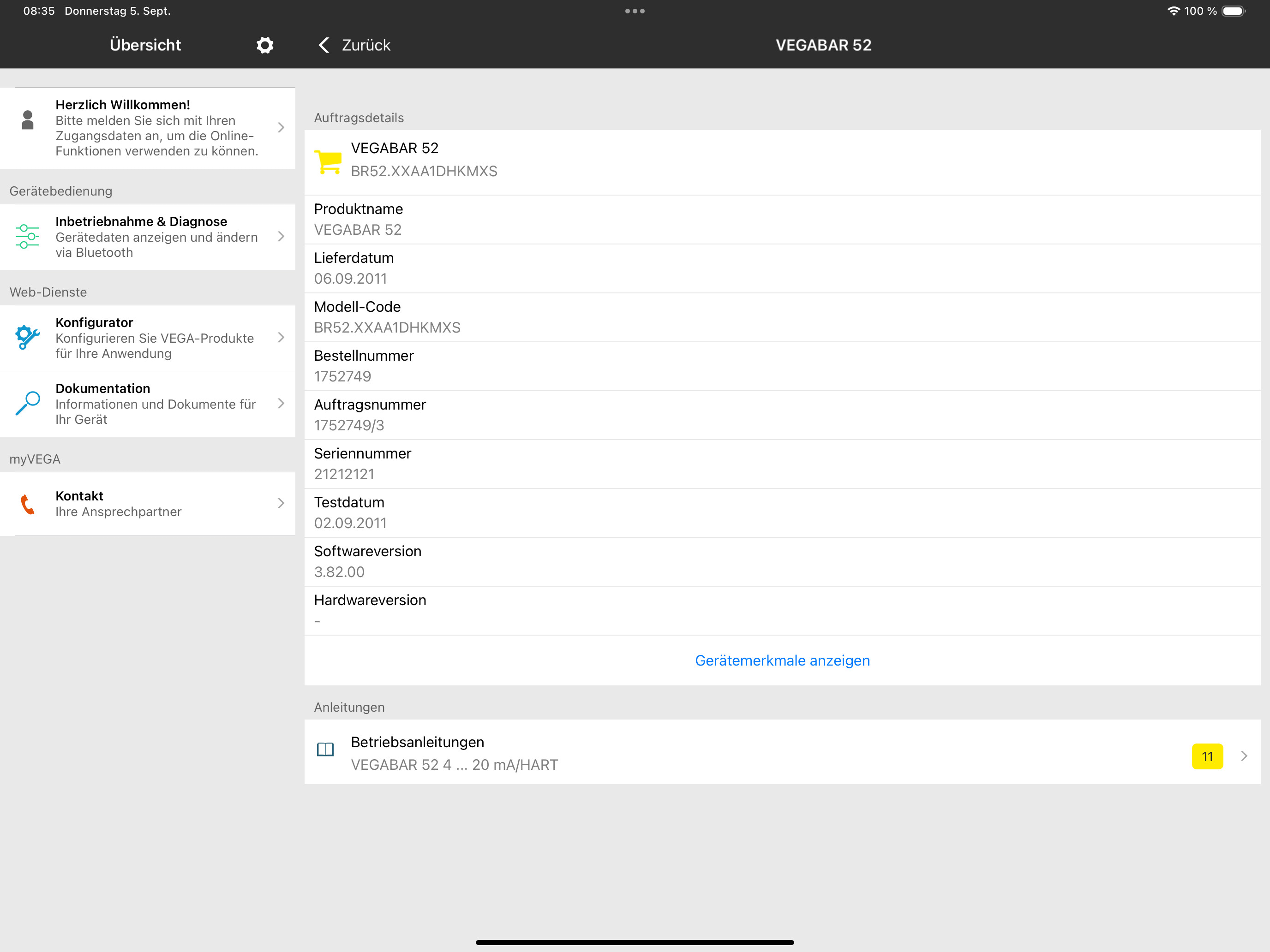
Task: Open Betriebsanleitungen chevron arrow
Action: point(1244,756)
